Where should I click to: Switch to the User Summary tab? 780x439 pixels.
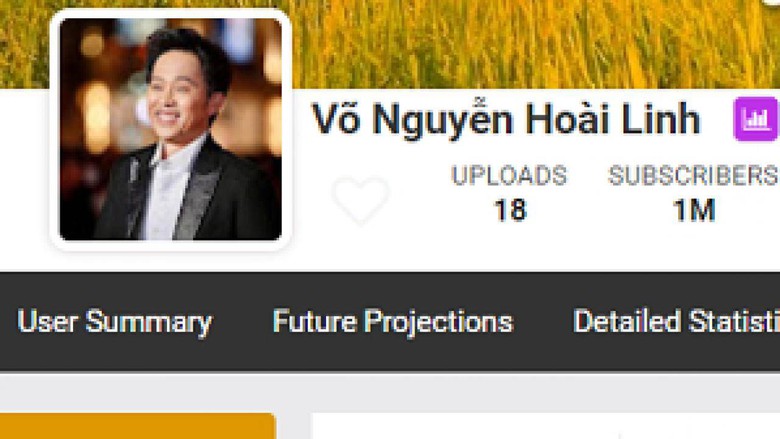(x=114, y=322)
